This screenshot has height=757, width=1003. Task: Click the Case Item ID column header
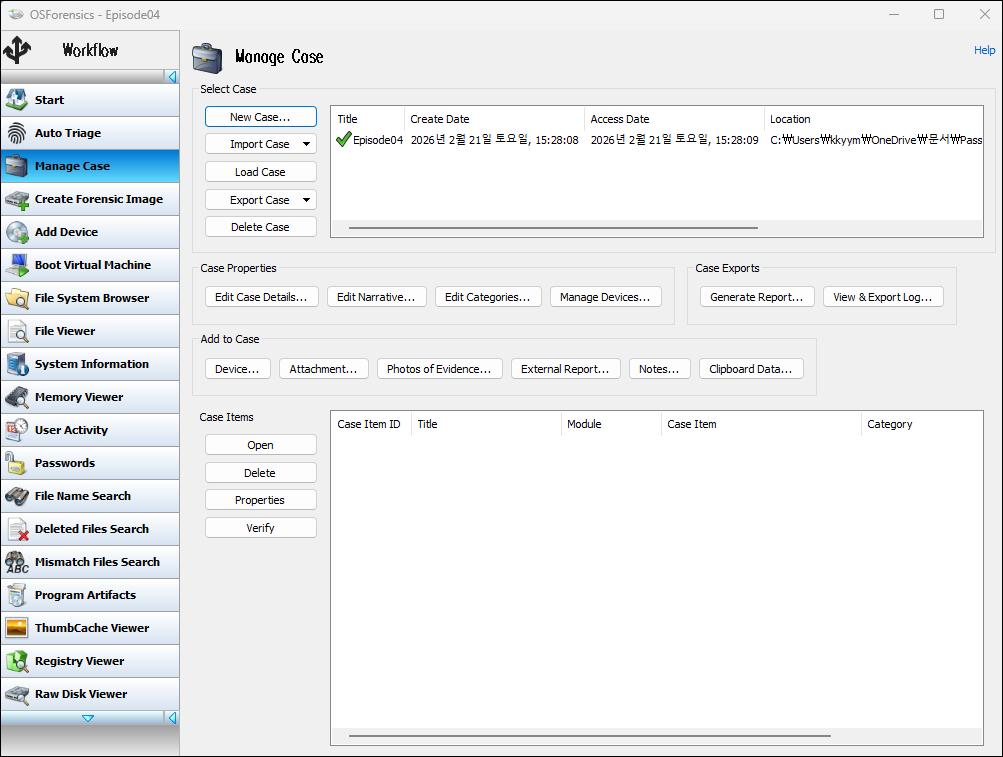(x=370, y=424)
